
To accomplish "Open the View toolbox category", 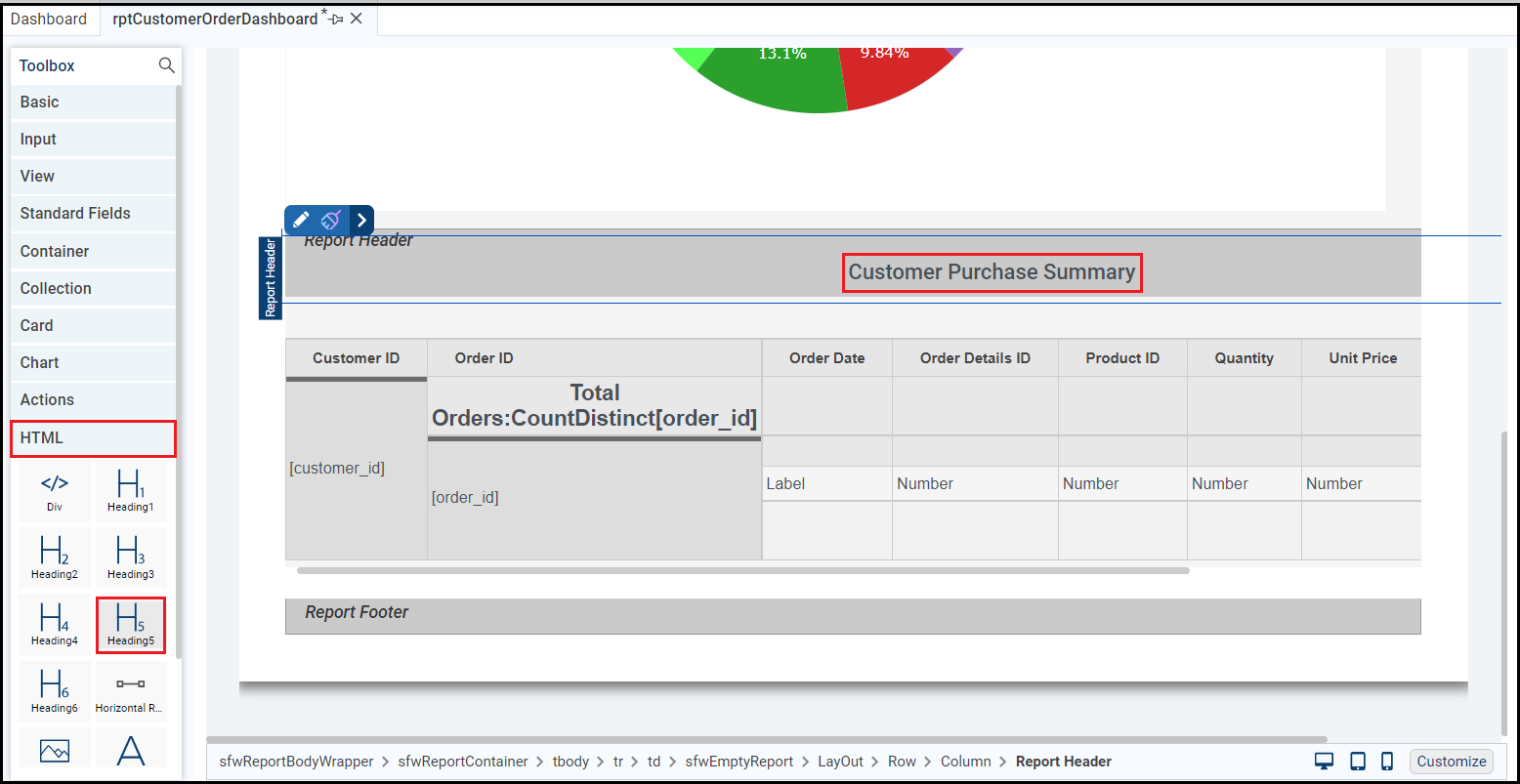I will point(94,177).
